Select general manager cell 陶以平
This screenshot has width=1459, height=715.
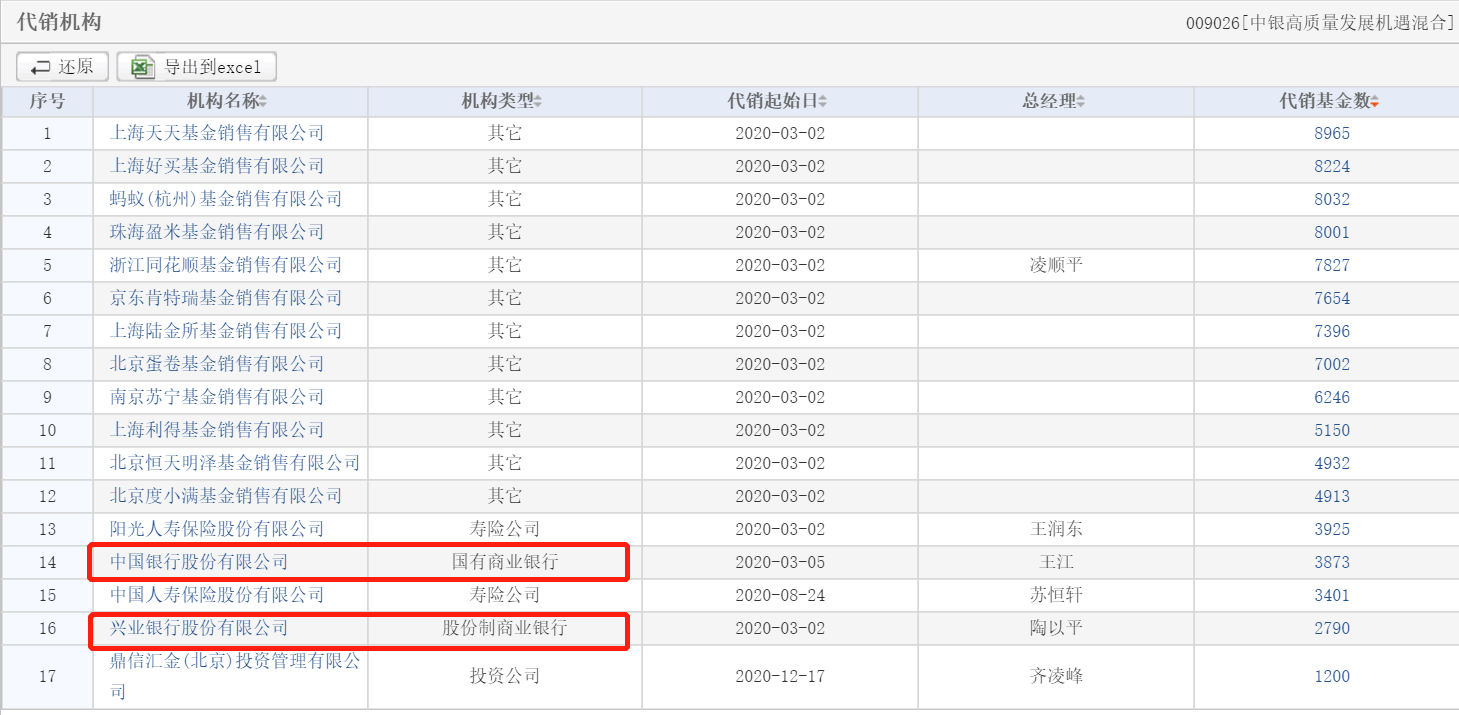coord(1056,628)
